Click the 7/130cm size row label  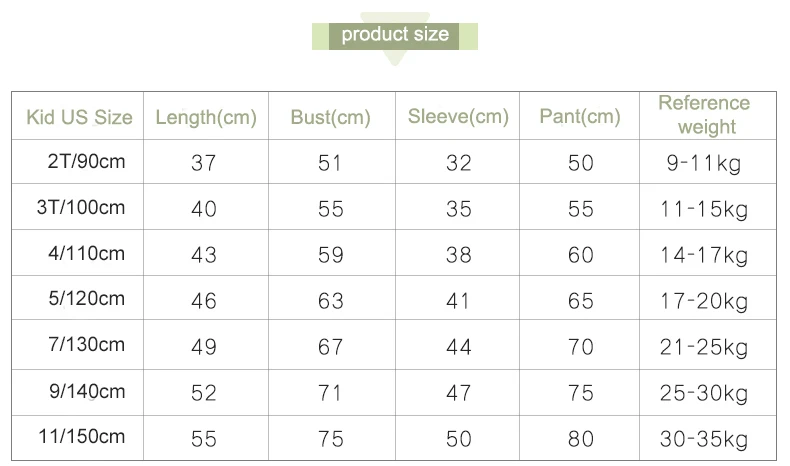point(86,345)
